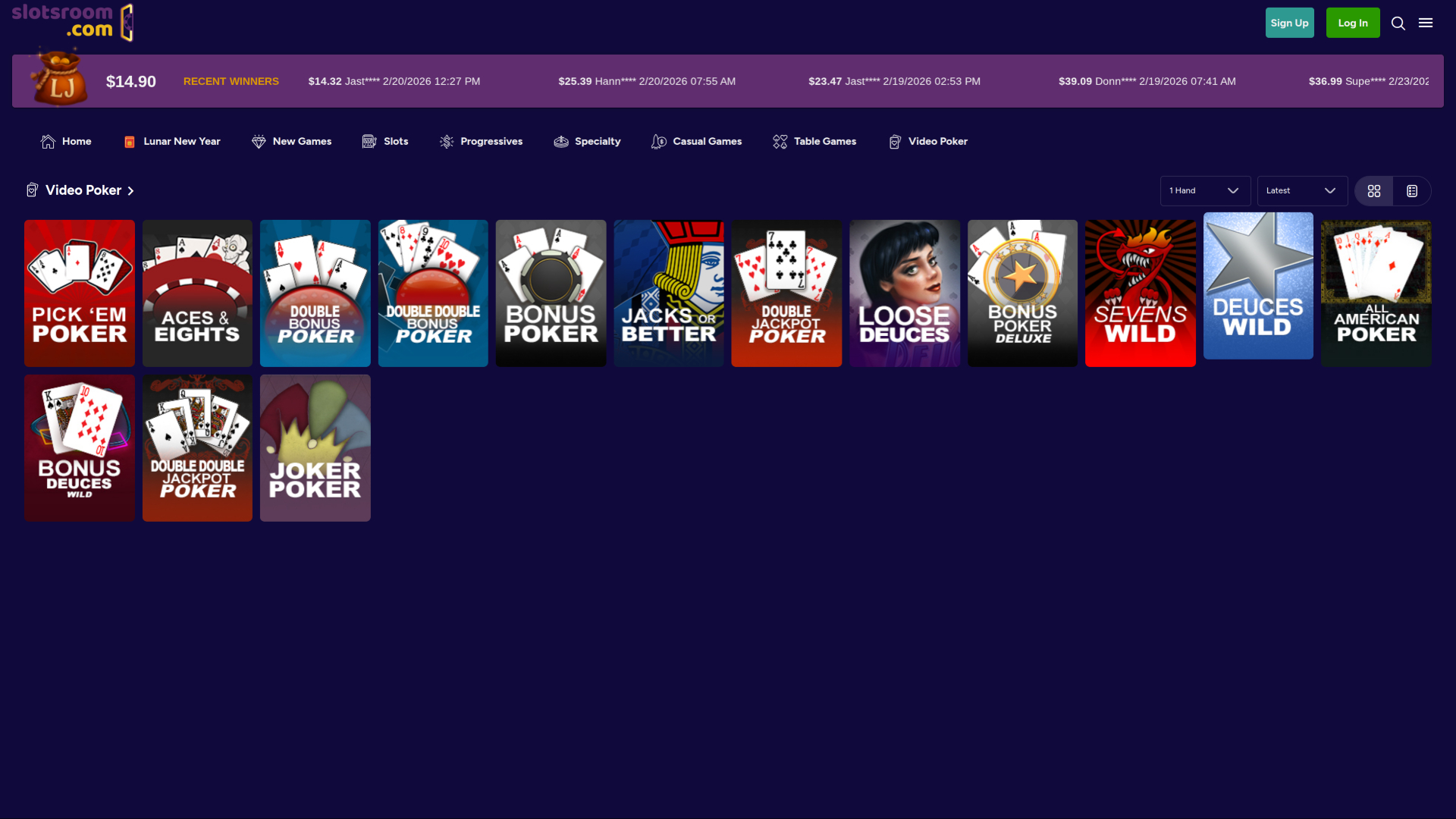The image size is (1456, 819).
Task: Open the search magnifier icon
Action: click(x=1398, y=23)
